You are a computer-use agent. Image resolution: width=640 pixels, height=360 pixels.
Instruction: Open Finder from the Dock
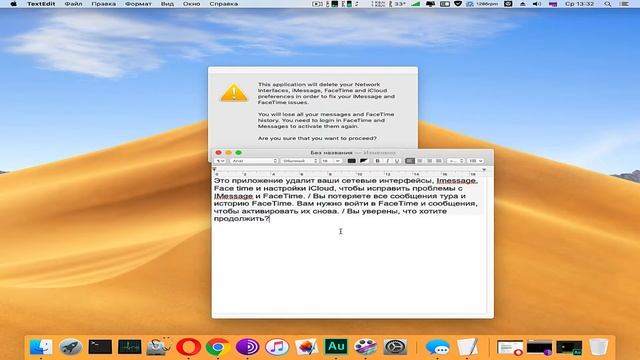[x=41, y=347]
